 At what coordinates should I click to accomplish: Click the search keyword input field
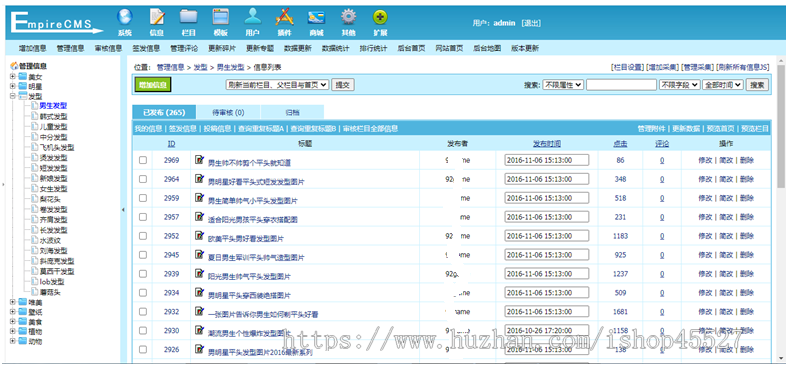[x=621, y=85]
